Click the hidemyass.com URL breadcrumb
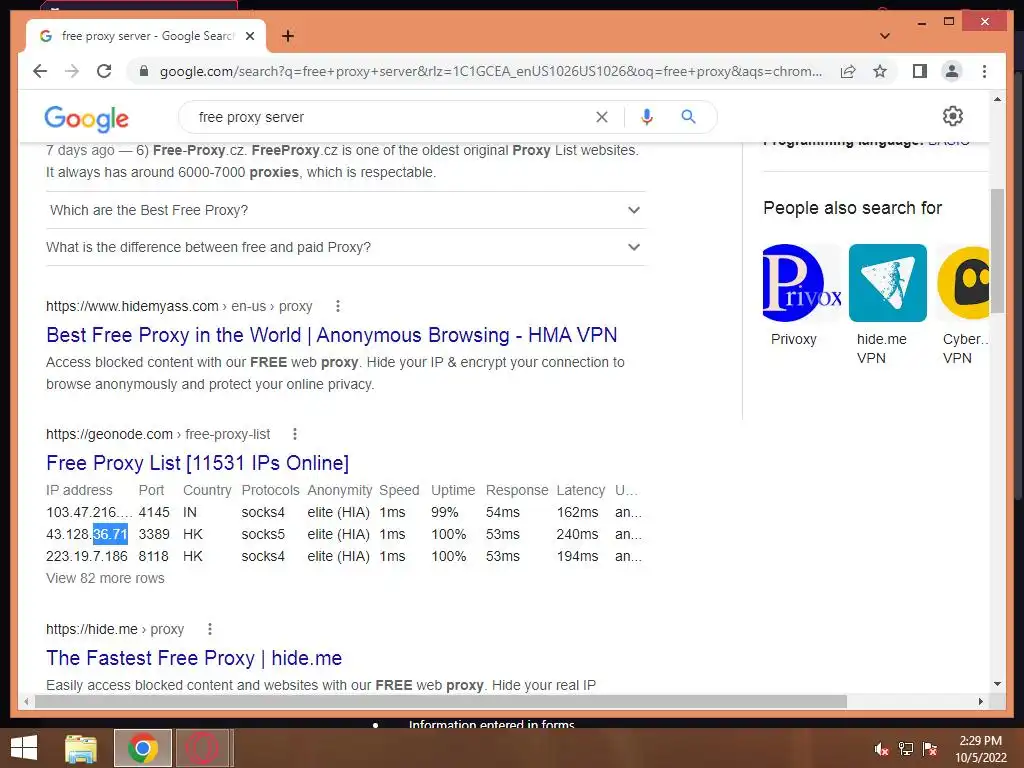 [179, 306]
